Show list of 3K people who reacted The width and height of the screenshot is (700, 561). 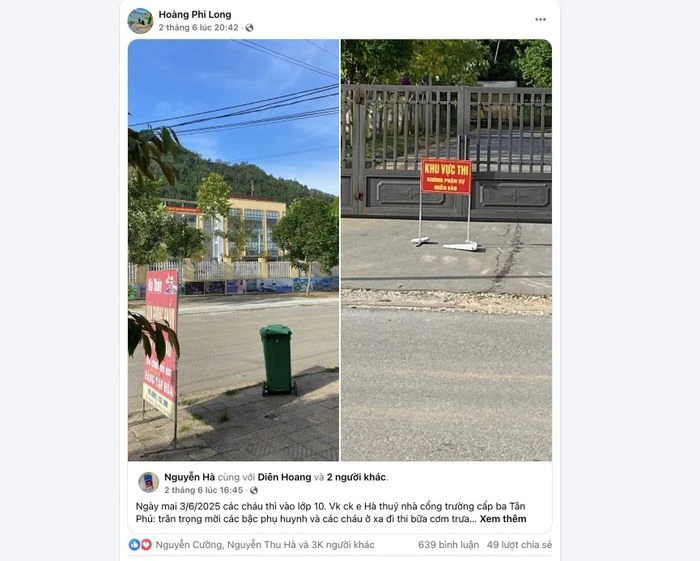[265, 545]
